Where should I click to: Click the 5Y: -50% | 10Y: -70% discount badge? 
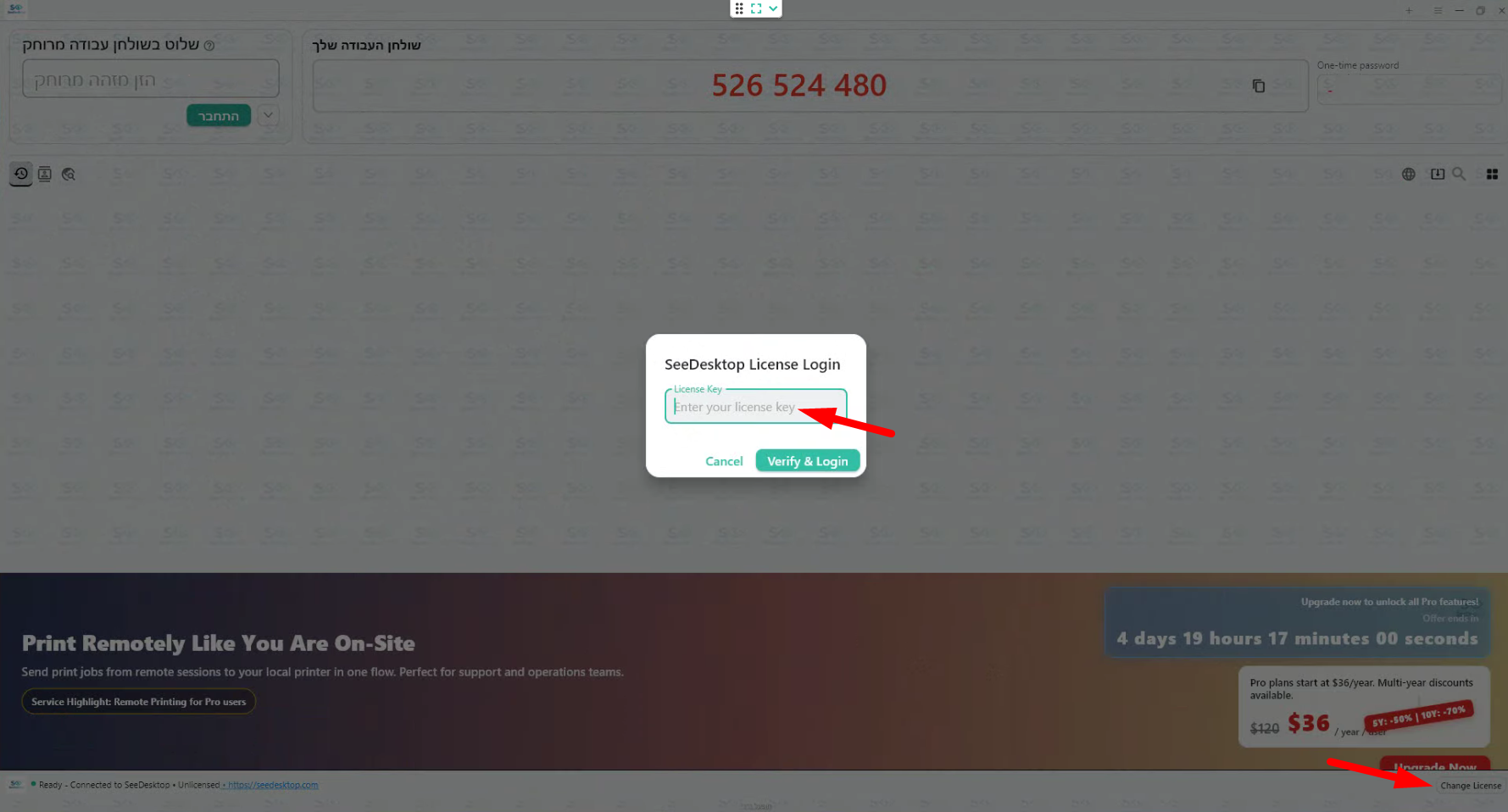click(1420, 716)
